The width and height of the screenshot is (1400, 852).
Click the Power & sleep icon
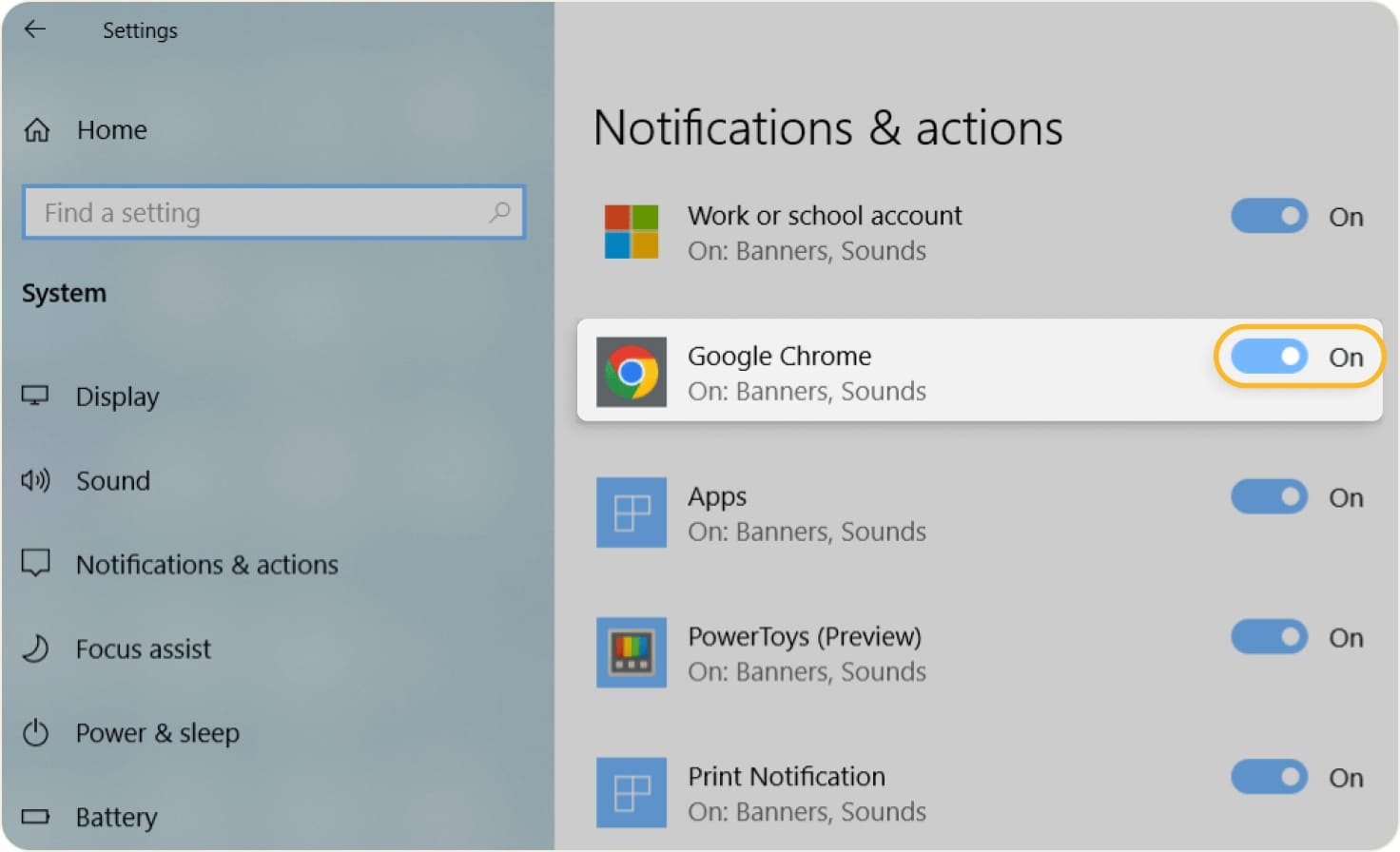coord(35,732)
